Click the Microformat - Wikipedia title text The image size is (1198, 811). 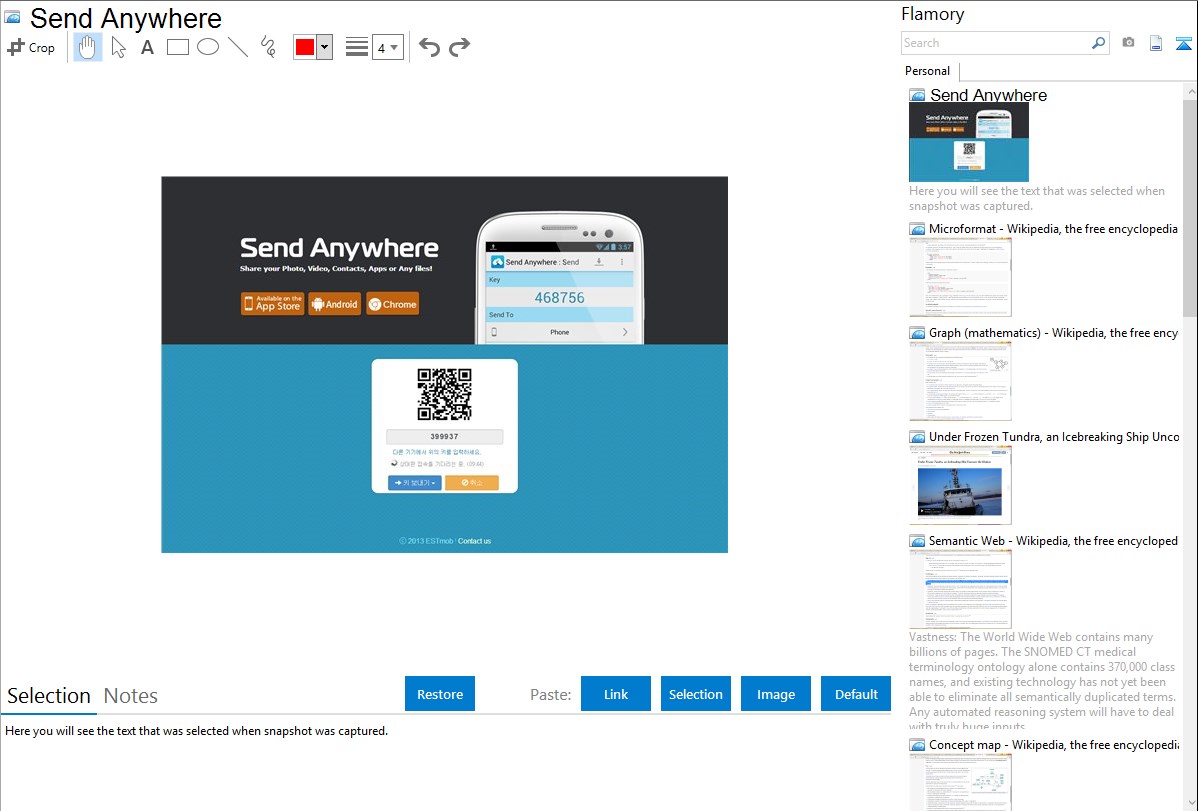(x=1053, y=229)
